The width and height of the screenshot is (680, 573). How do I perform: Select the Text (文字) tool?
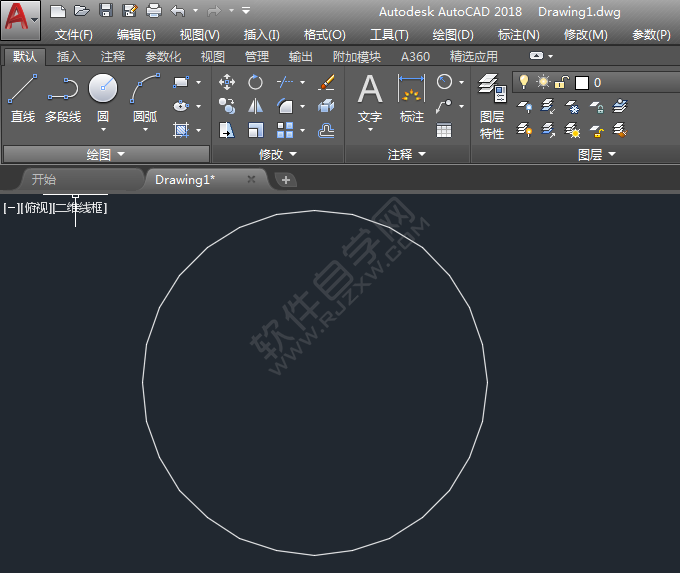(370, 98)
